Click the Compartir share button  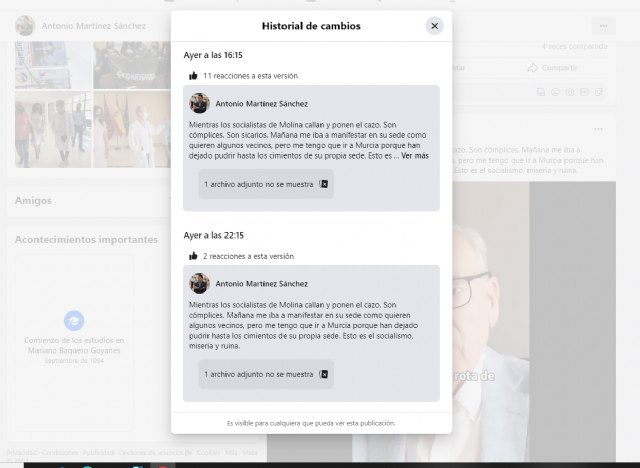(555, 68)
